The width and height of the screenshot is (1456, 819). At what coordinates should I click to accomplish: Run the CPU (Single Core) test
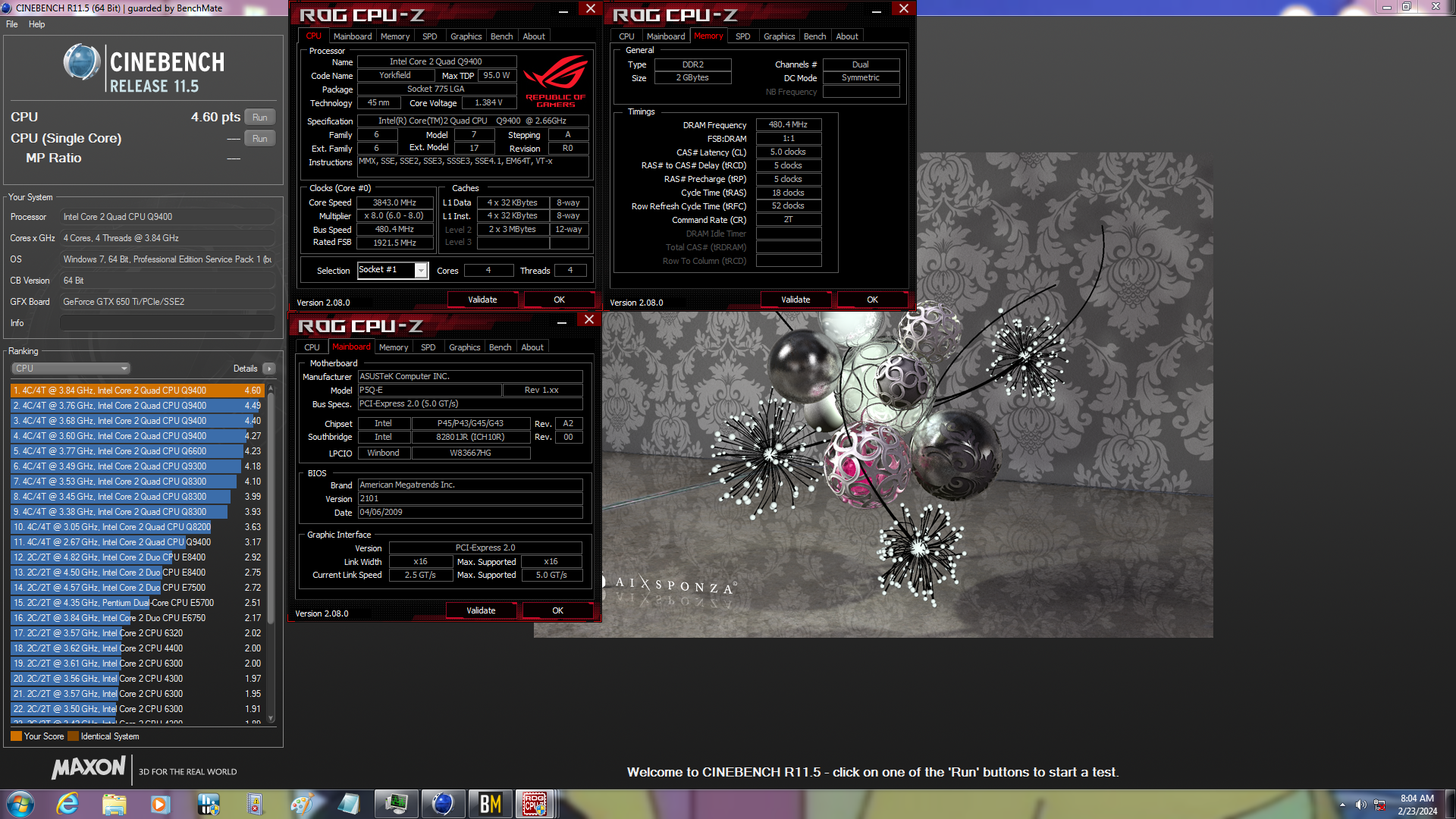pyautogui.click(x=260, y=139)
